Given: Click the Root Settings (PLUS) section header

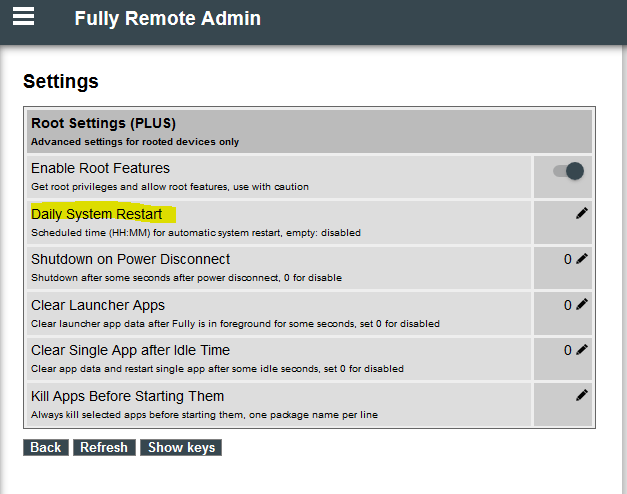Looking at the screenshot, I should [309, 131].
